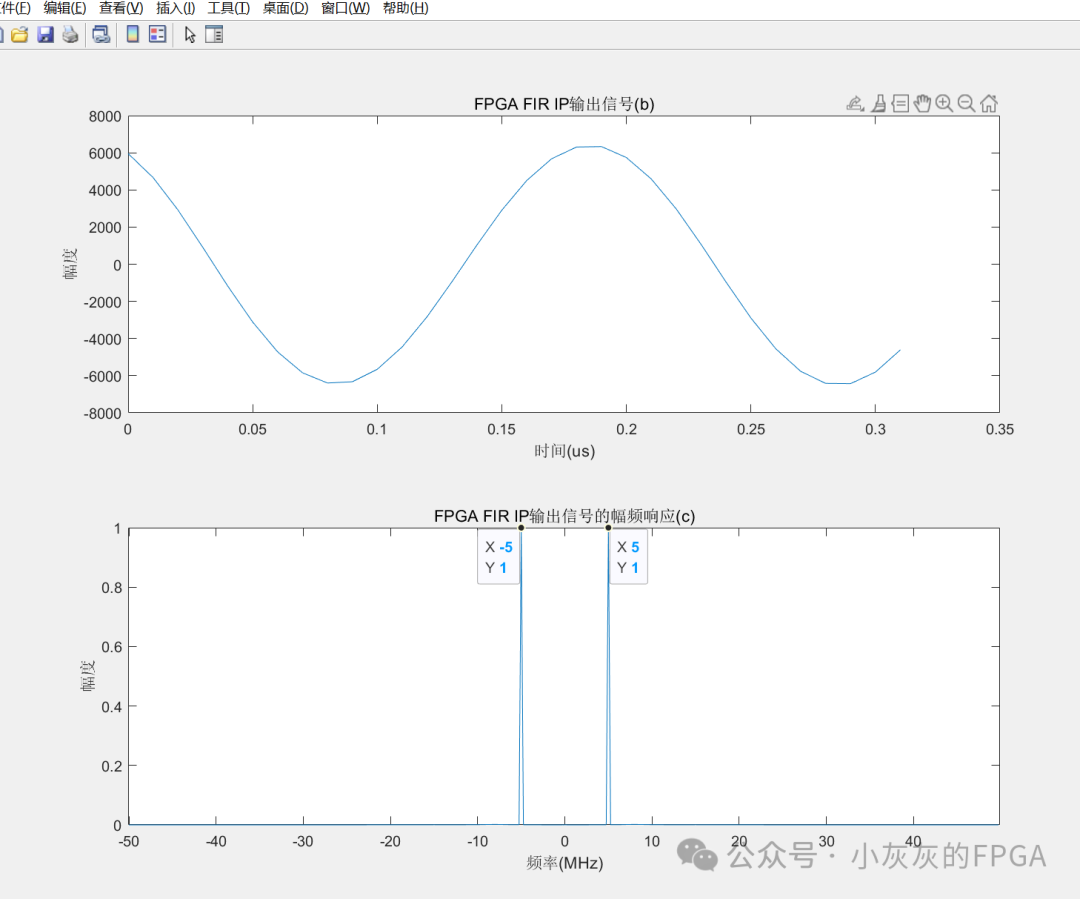The width and height of the screenshot is (1080, 899).
Task: Select the Pan hand tool icon
Action: click(x=922, y=104)
